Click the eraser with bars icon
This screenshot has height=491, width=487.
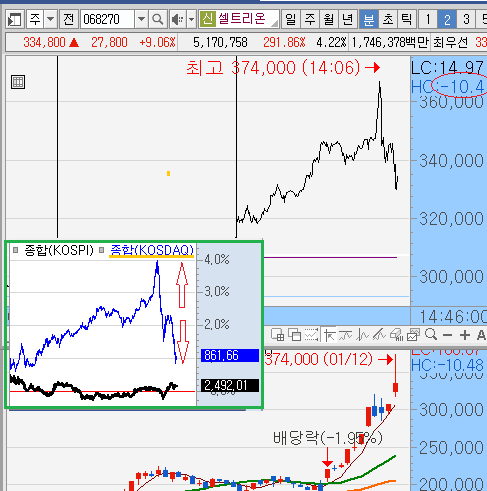[396, 335]
